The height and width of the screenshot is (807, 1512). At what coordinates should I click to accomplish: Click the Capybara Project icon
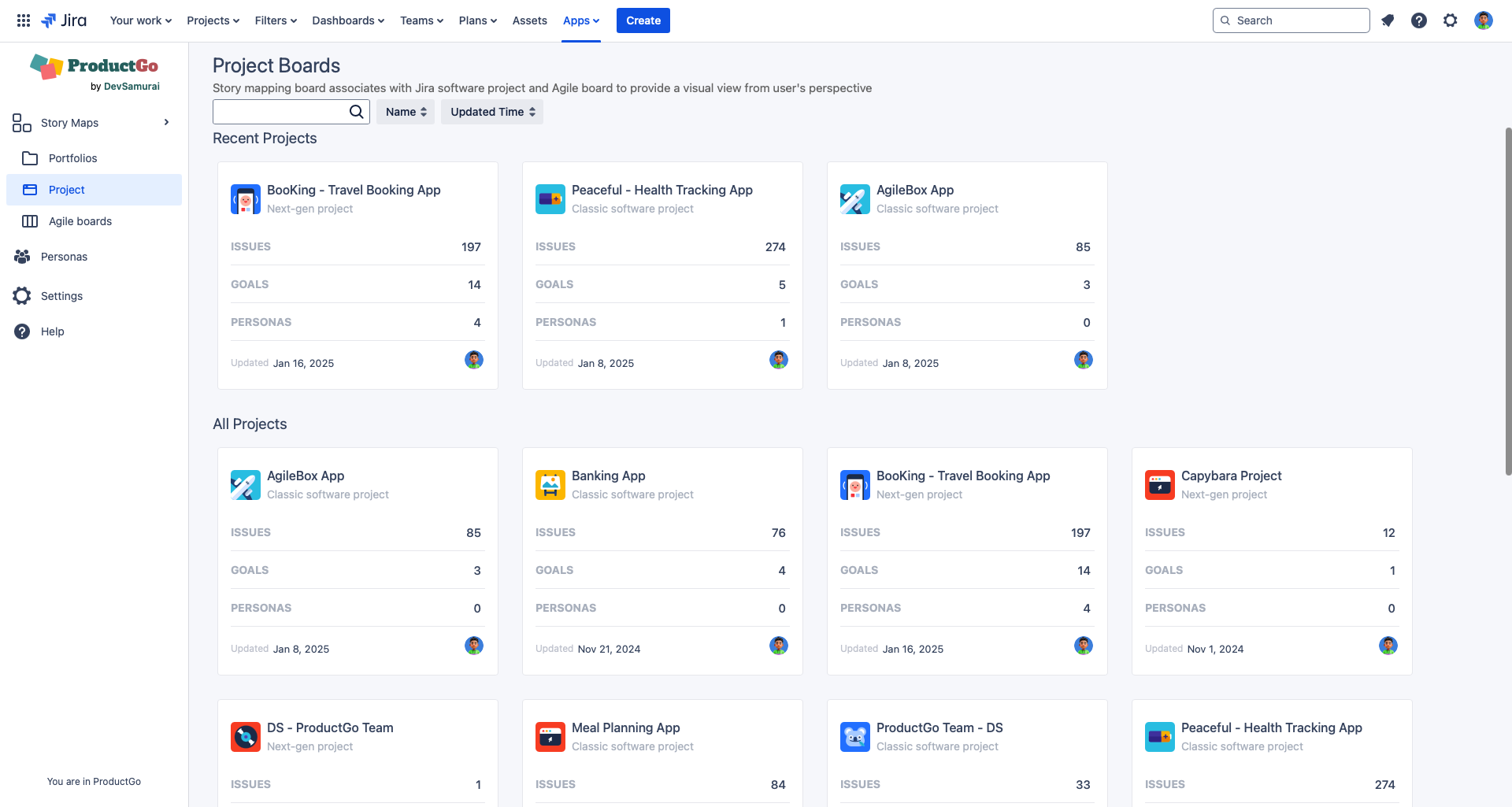tap(1160, 485)
